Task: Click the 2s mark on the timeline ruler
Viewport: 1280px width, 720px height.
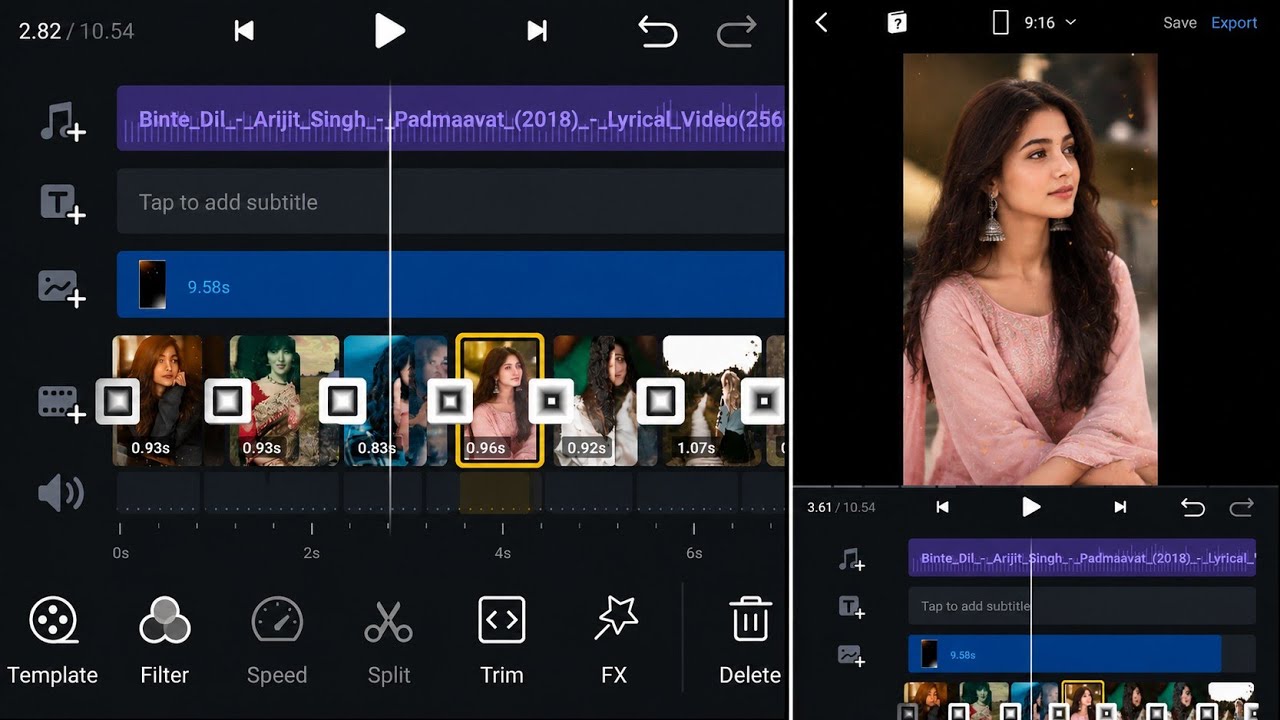Action: tap(311, 552)
